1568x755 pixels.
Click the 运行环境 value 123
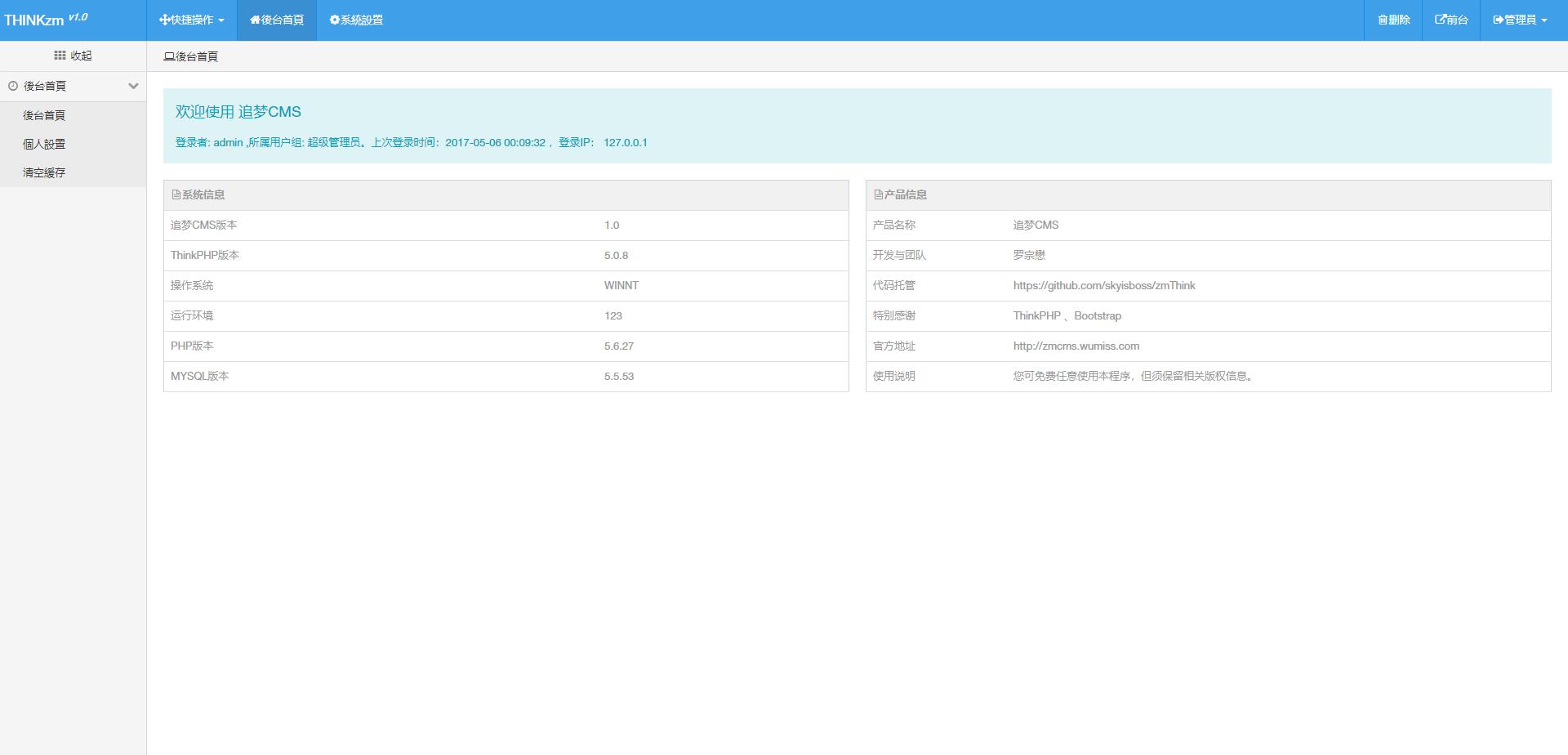(x=613, y=315)
